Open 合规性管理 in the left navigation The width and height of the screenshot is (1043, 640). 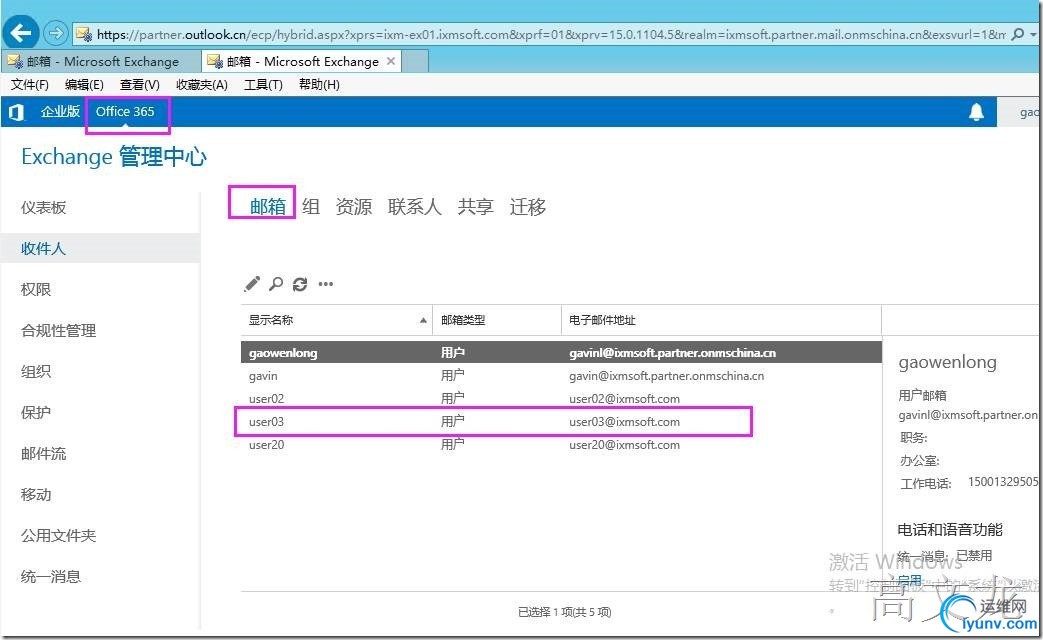click(x=59, y=331)
